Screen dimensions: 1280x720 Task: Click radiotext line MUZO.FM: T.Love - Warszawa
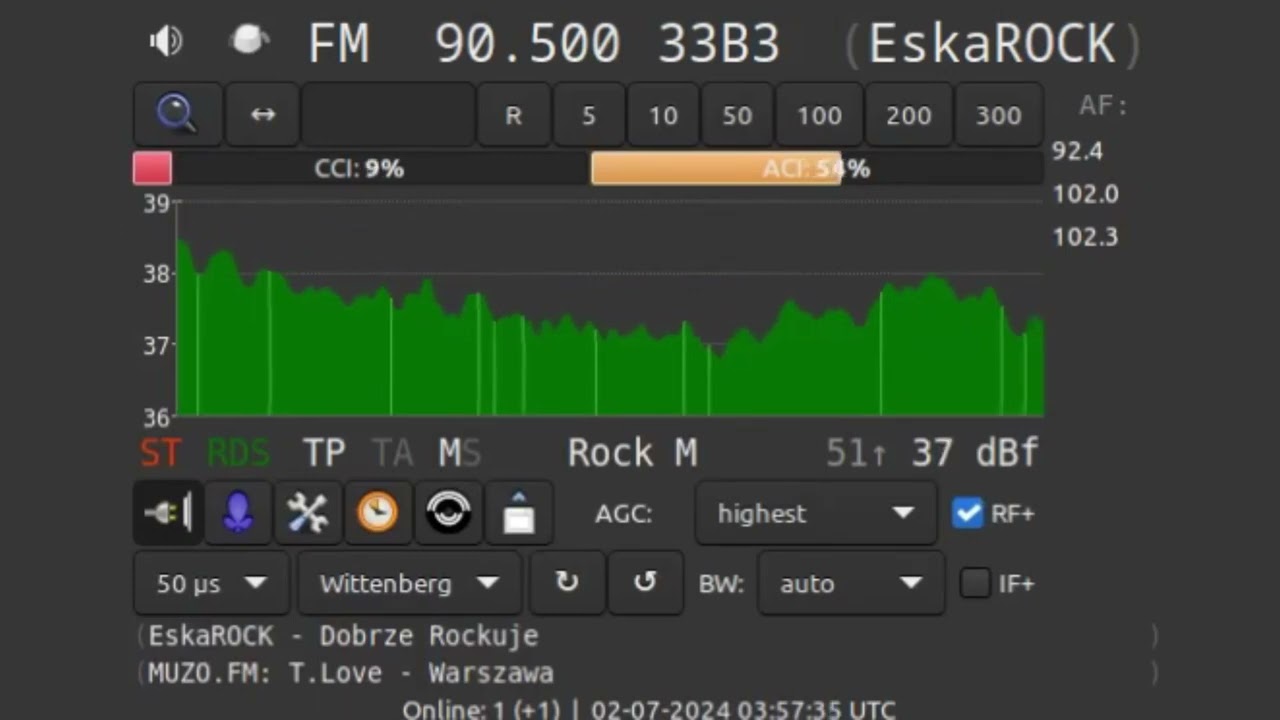350,673
